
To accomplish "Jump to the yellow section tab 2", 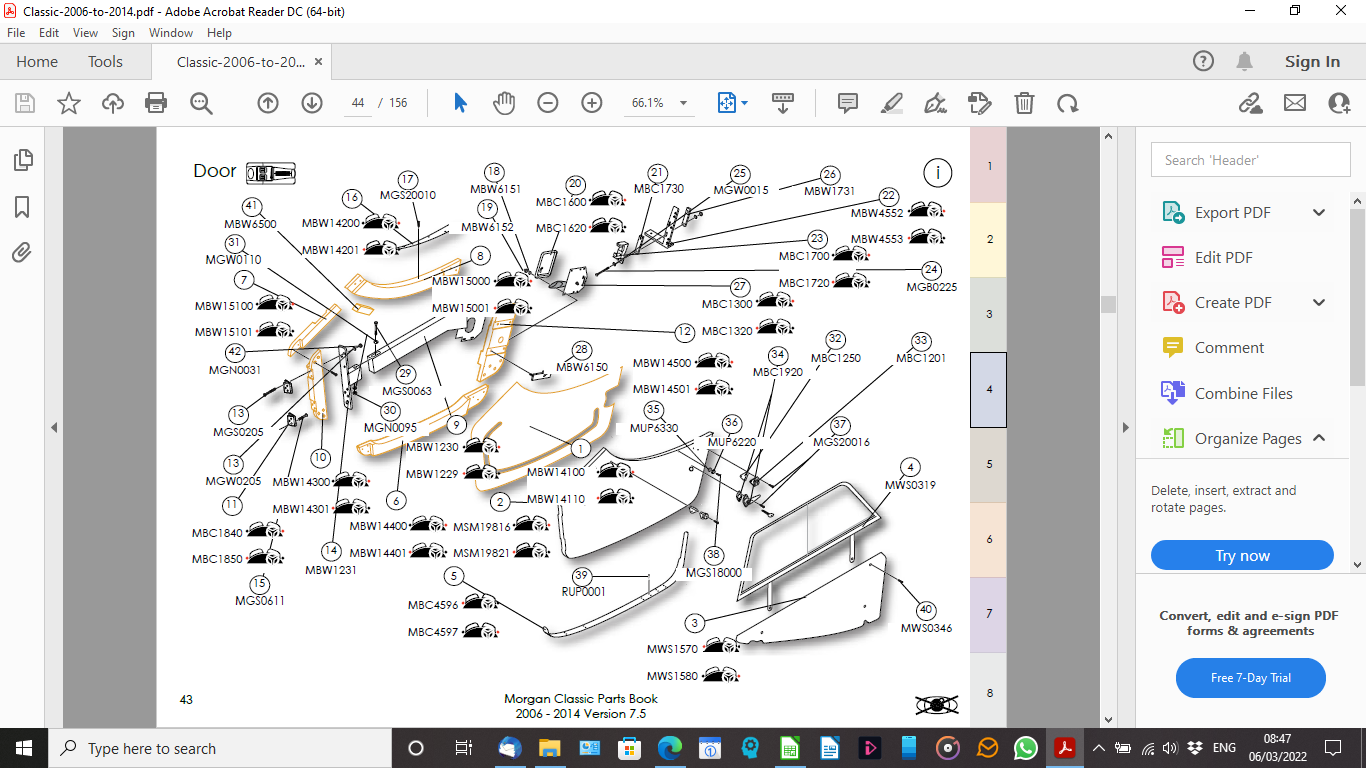I will [x=989, y=240].
